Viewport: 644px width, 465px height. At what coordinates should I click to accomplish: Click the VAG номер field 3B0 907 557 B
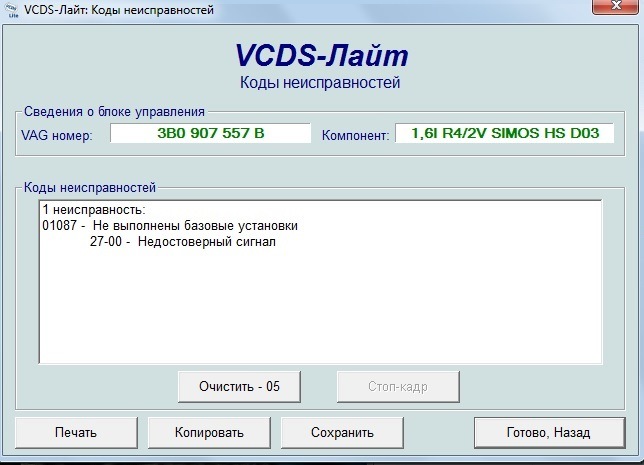210,133
